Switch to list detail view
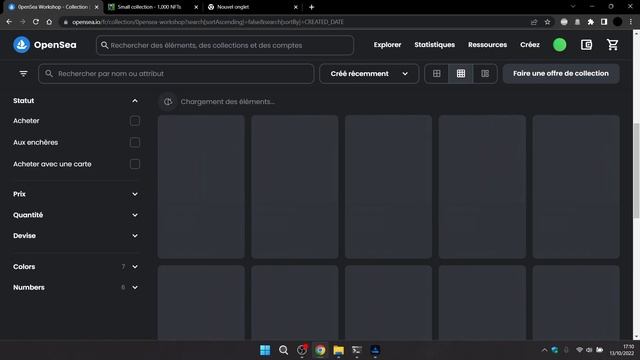The height and width of the screenshot is (360, 640). click(x=485, y=73)
